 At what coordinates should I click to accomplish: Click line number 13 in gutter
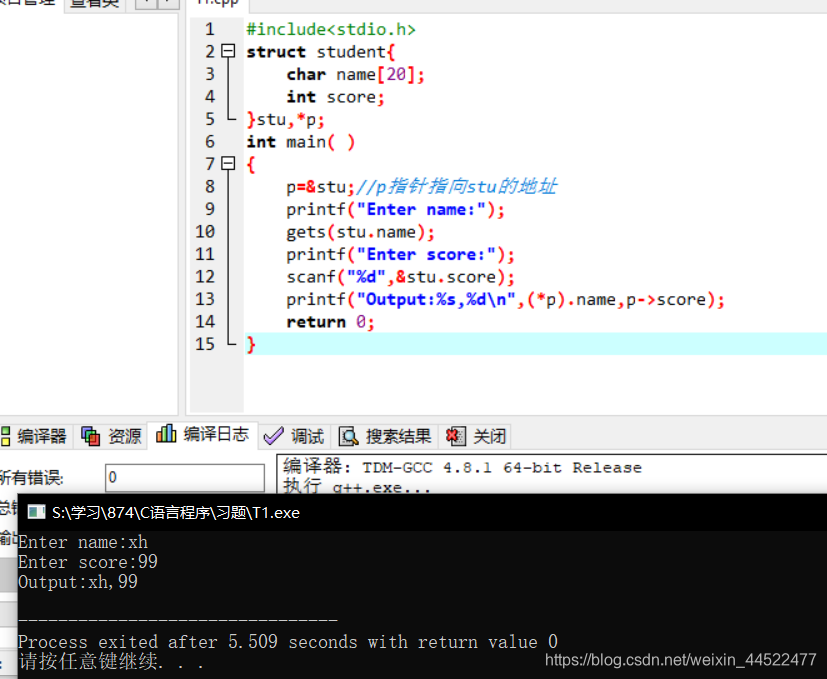coord(205,299)
